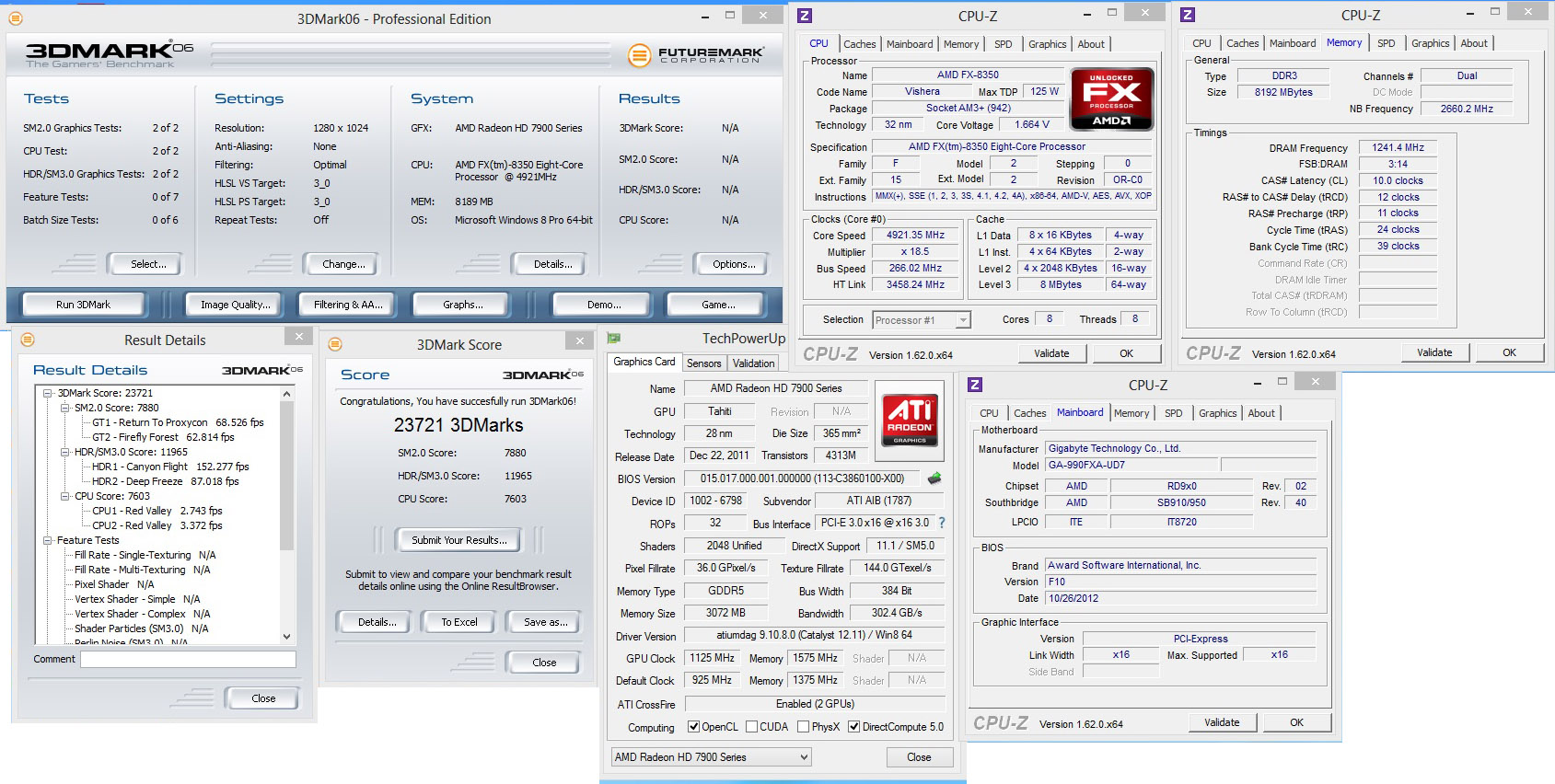Click the purple Z icon of CPU-Z Mainboard window
Viewport: 1555px width, 784px height.
pos(975,385)
